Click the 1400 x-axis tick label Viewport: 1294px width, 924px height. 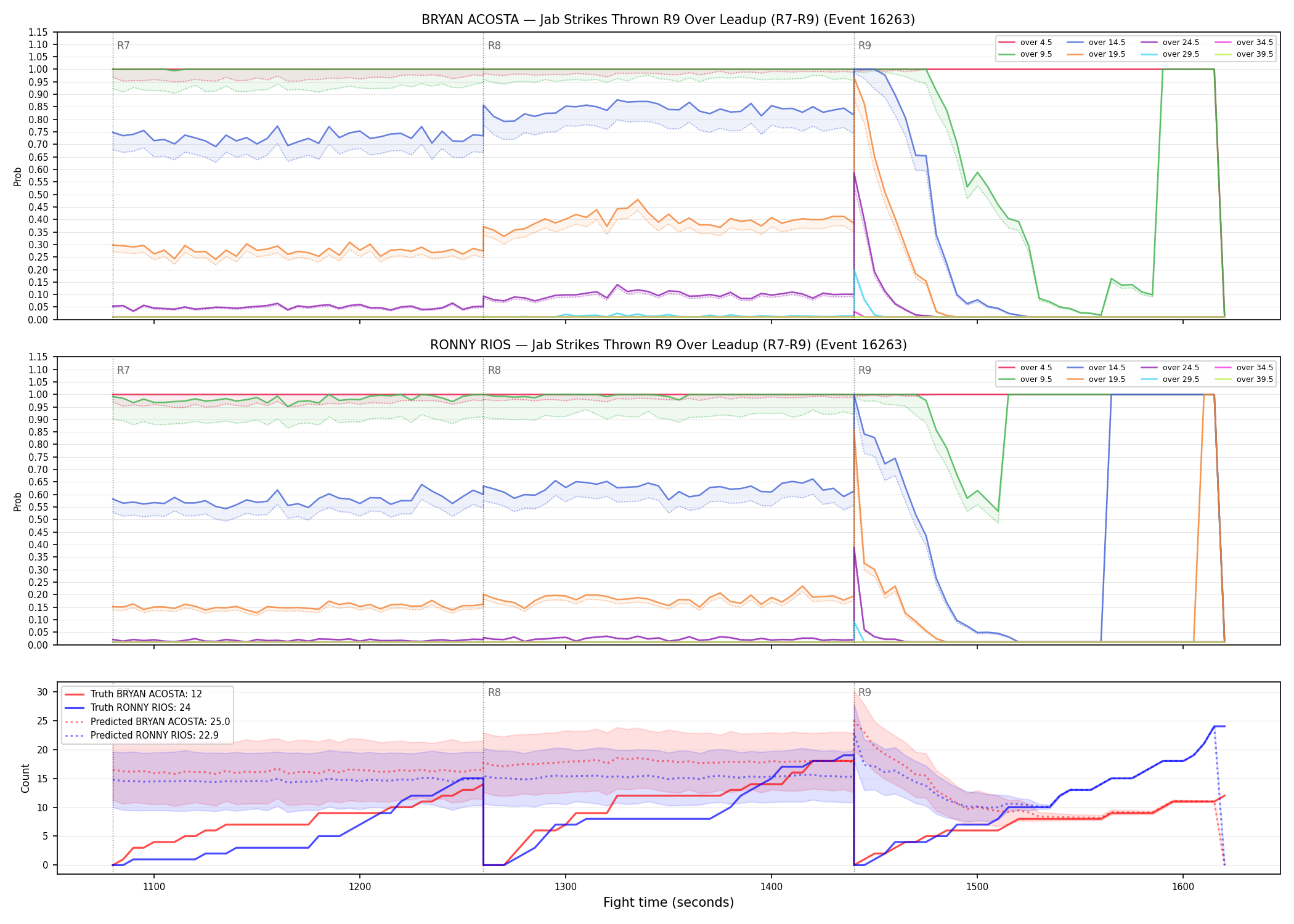(x=771, y=886)
